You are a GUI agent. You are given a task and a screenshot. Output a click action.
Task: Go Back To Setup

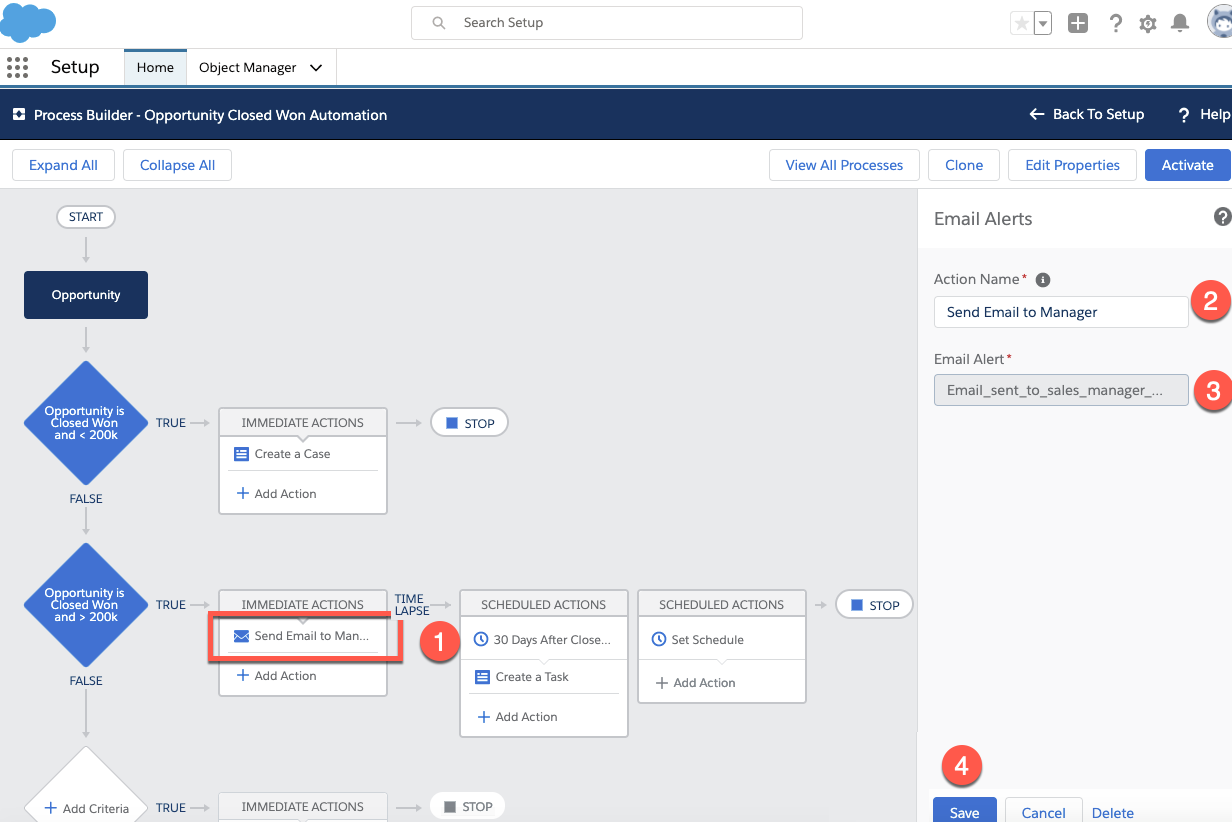1086,114
